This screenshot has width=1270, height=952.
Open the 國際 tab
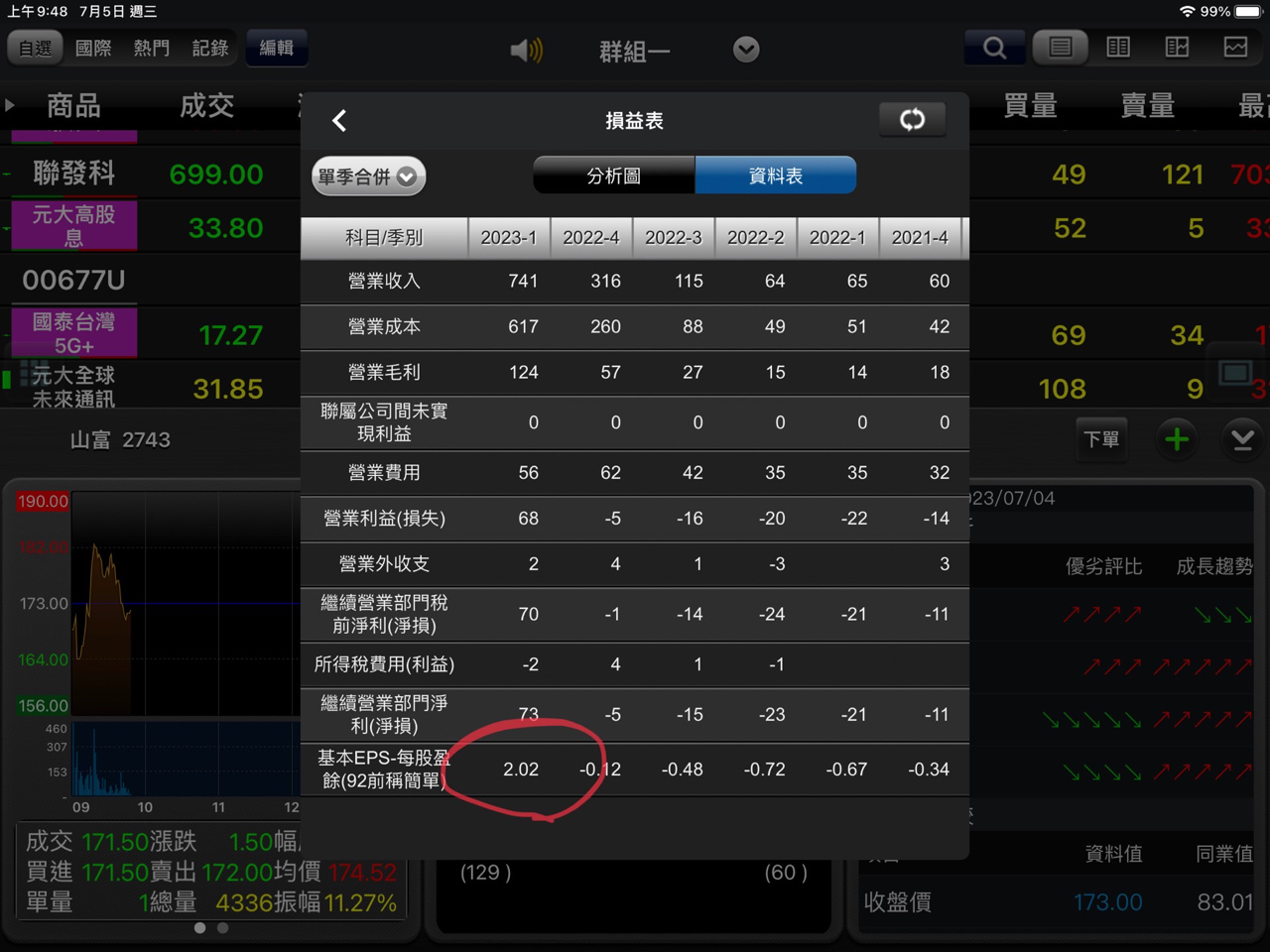[x=94, y=48]
